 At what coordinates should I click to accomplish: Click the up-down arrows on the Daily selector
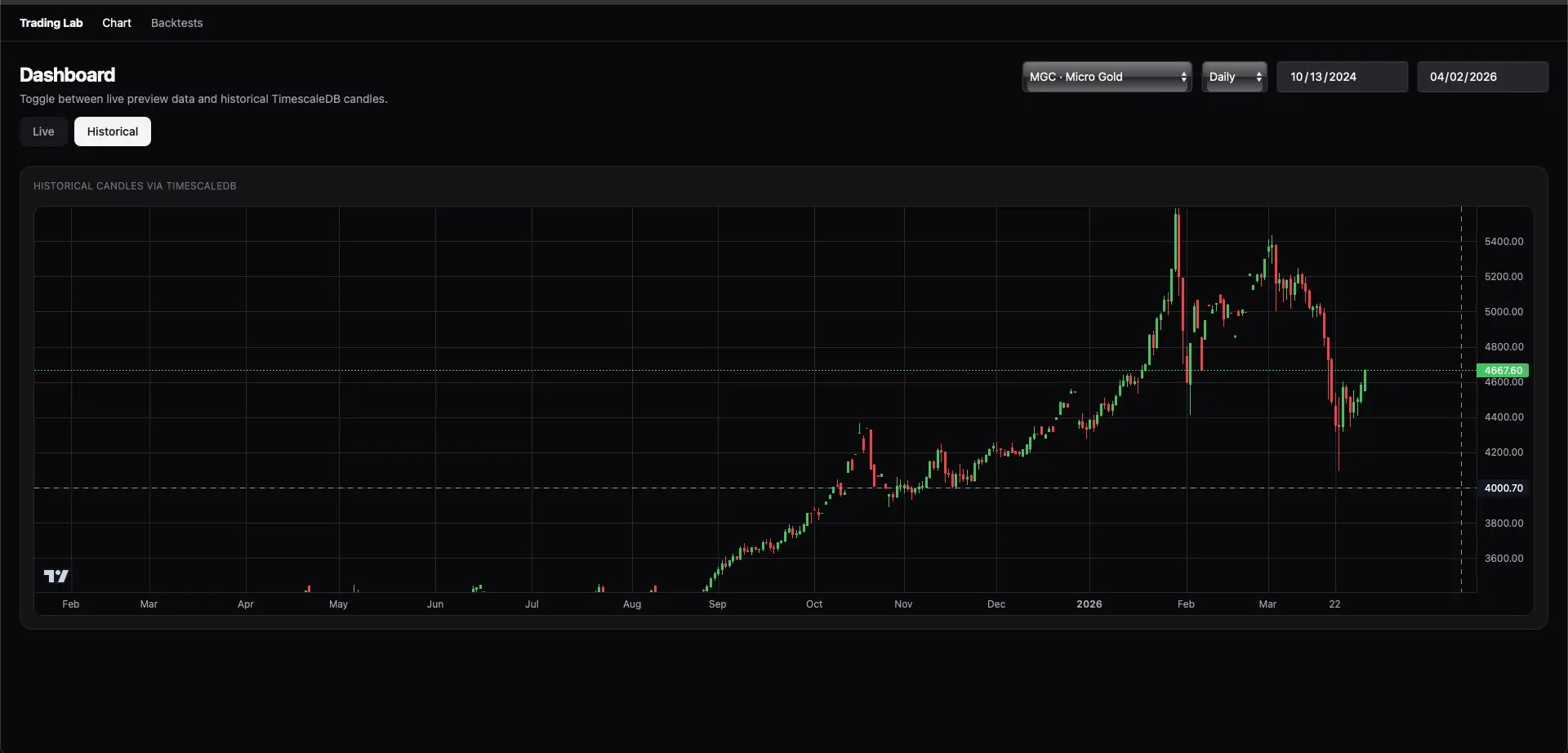pyautogui.click(x=1258, y=77)
